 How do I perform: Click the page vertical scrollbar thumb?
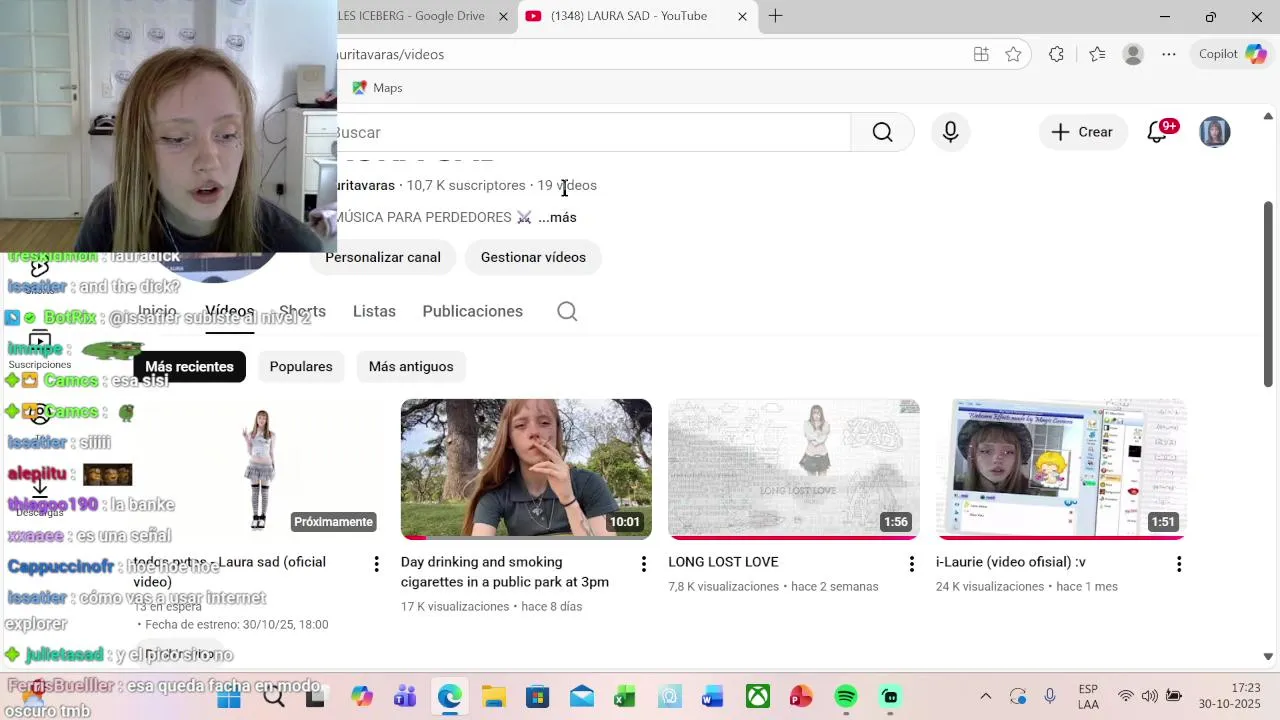[1268, 294]
